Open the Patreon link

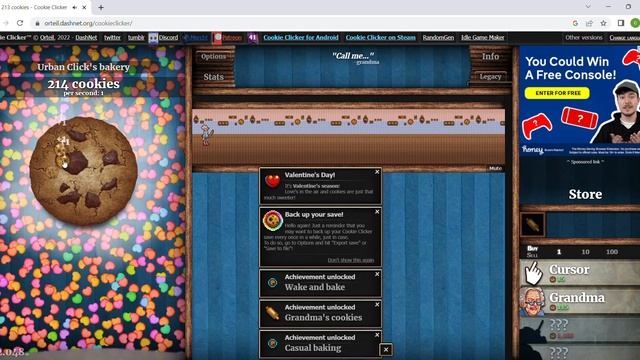[x=232, y=38]
